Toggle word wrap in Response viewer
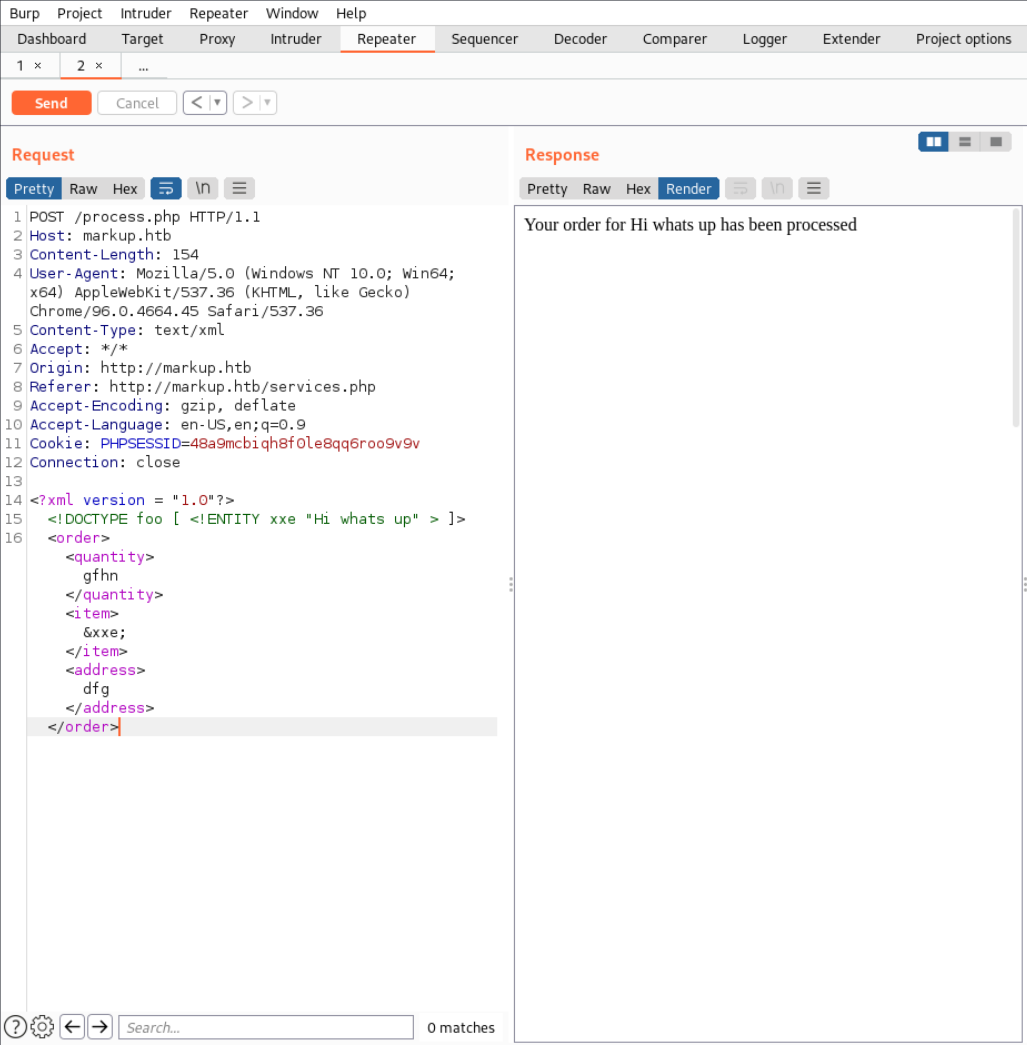The image size is (1027, 1045). point(740,189)
